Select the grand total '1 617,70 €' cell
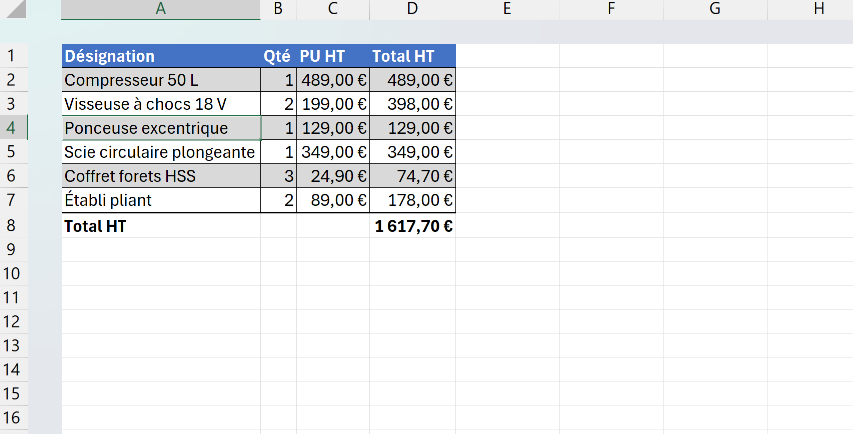This screenshot has height=434, width=853. point(412,225)
